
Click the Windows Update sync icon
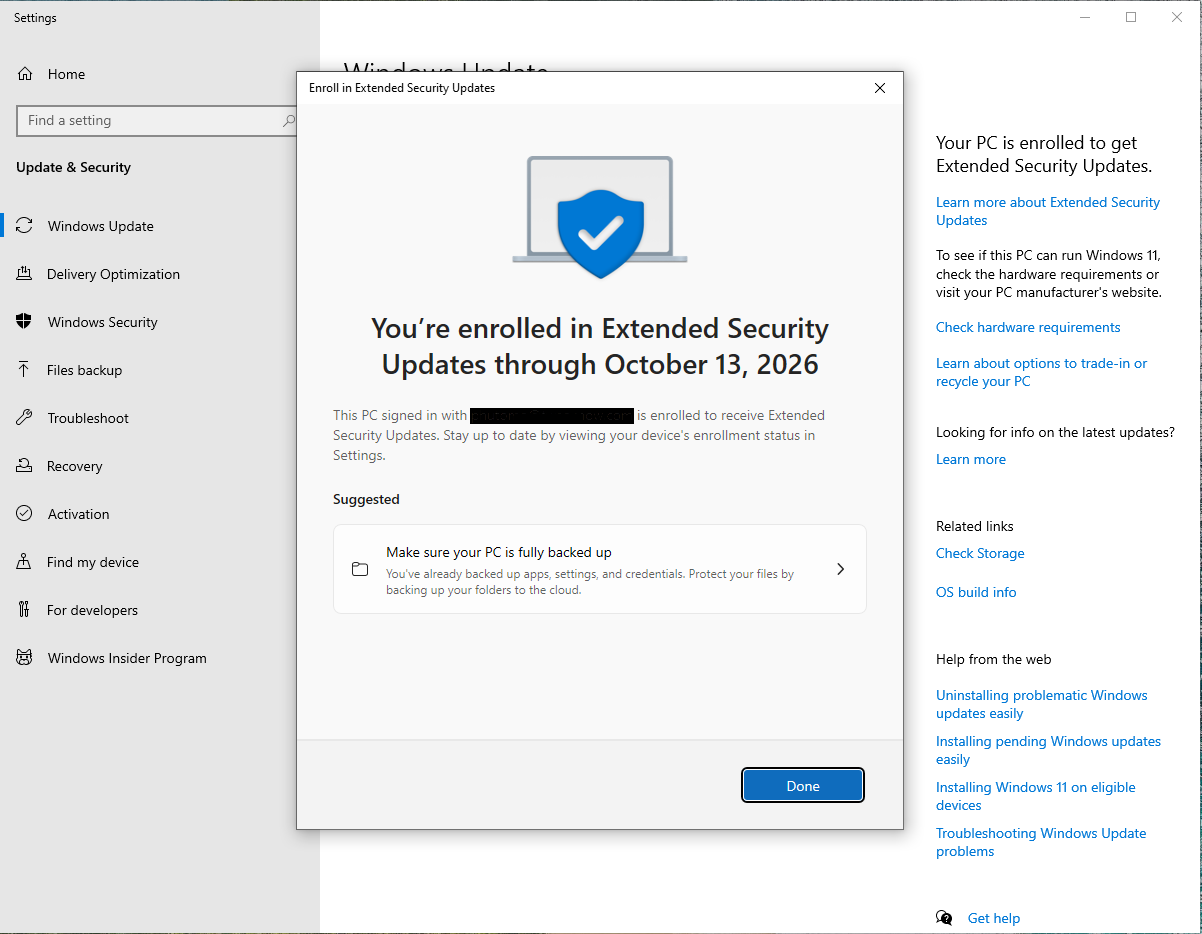point(25,226)
